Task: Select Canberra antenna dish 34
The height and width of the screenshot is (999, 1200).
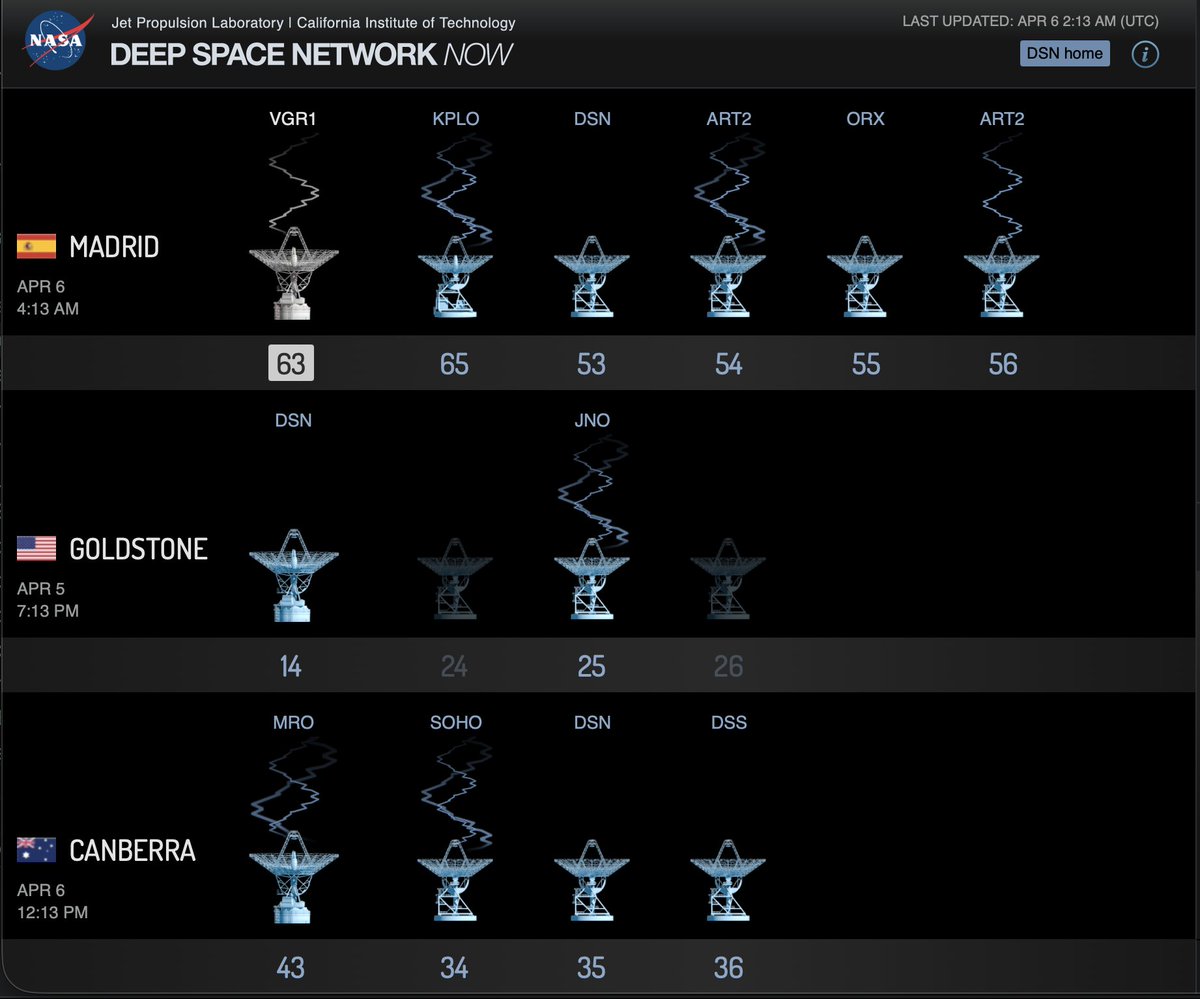Action: [454, 880]
